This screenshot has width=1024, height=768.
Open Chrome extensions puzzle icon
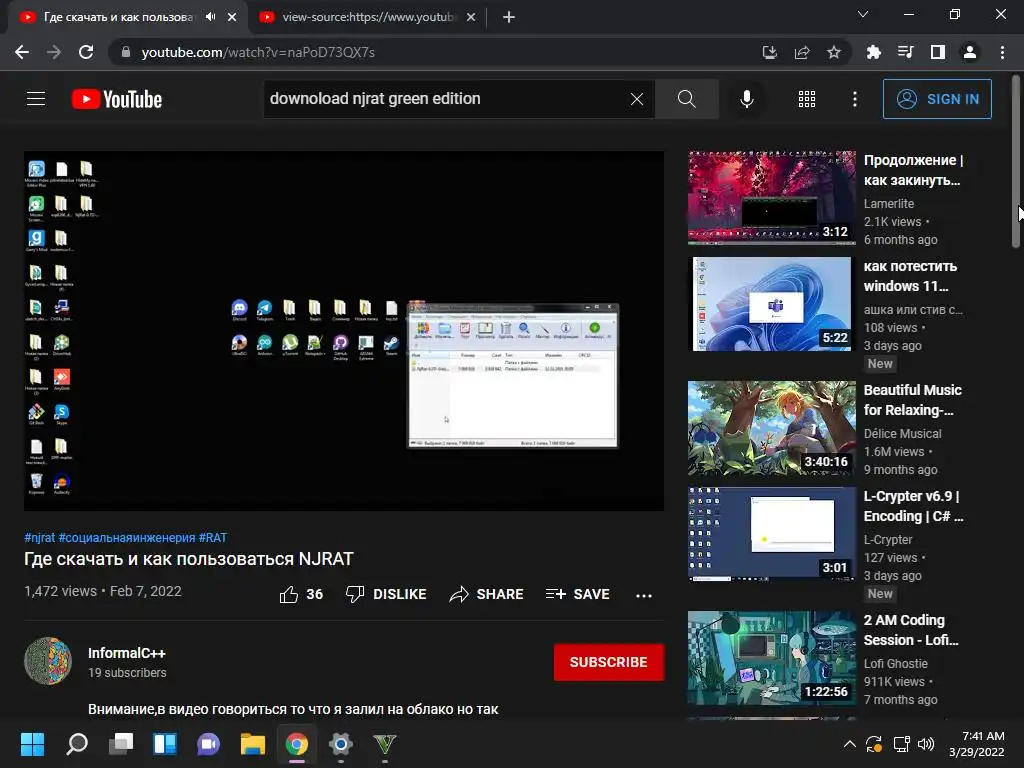(873, 52)
